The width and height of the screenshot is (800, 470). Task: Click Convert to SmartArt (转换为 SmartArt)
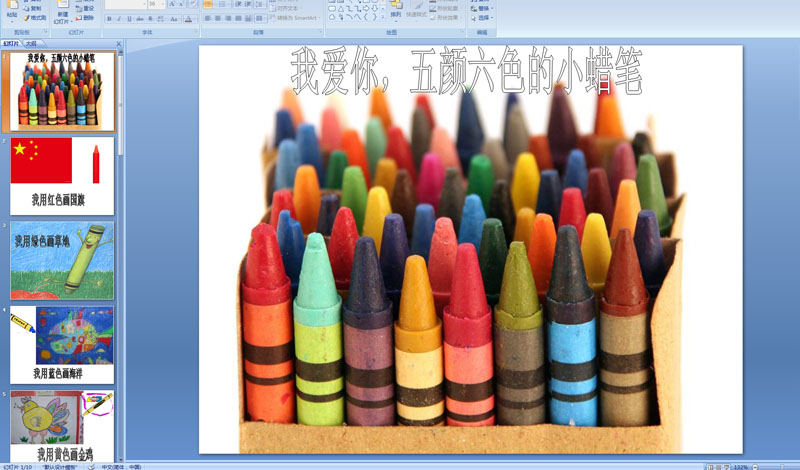[295, 18]
